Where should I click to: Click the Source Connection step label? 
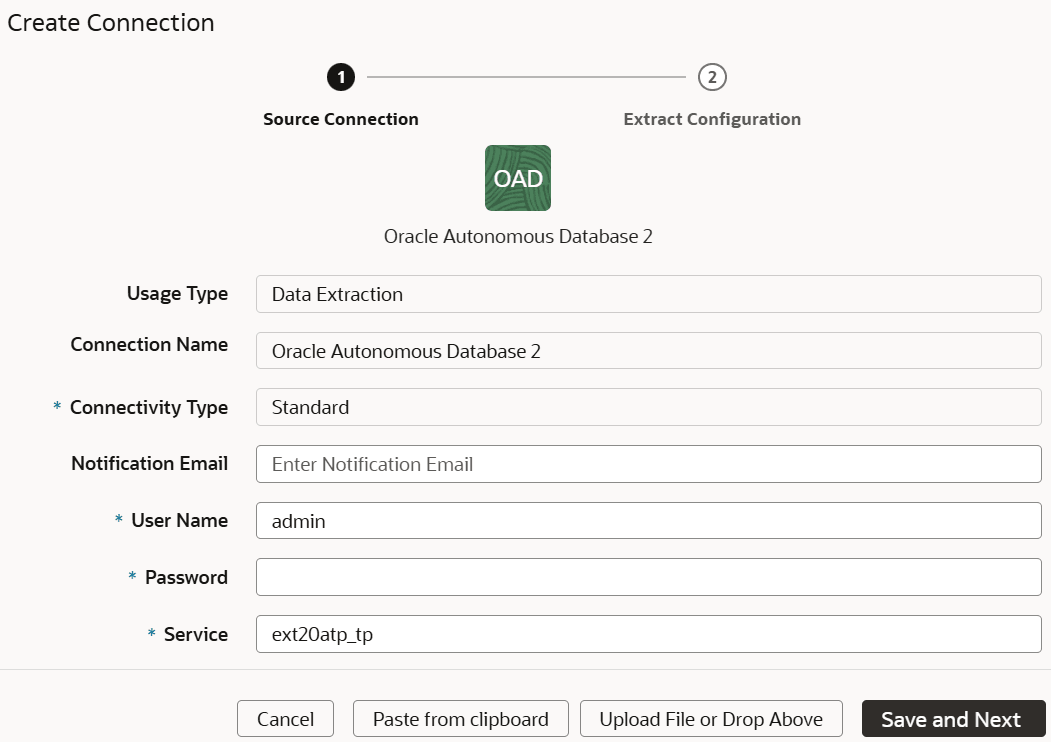pos(340,118)
